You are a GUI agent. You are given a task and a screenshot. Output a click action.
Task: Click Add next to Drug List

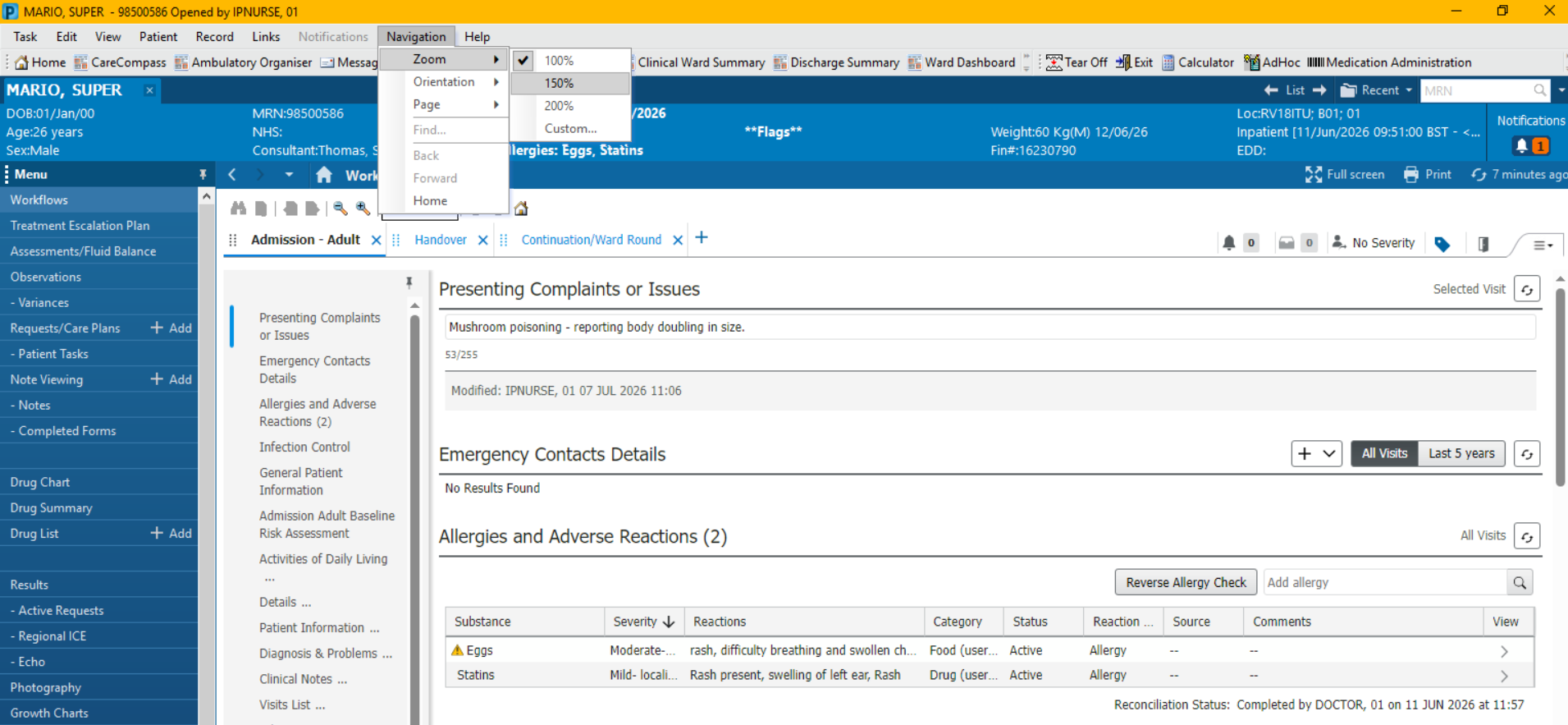coord(171,534)
